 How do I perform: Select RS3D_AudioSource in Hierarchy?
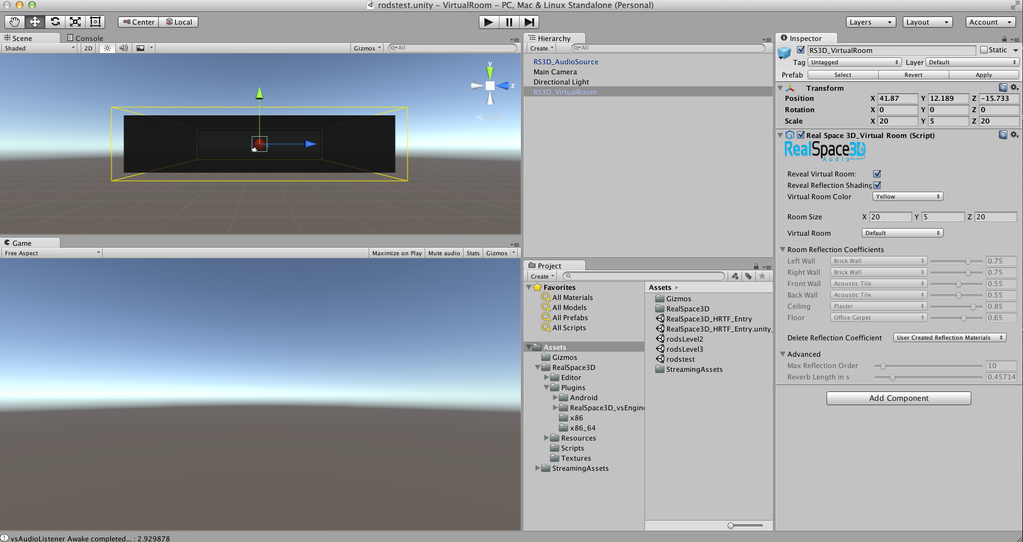(x=565, y=62)
